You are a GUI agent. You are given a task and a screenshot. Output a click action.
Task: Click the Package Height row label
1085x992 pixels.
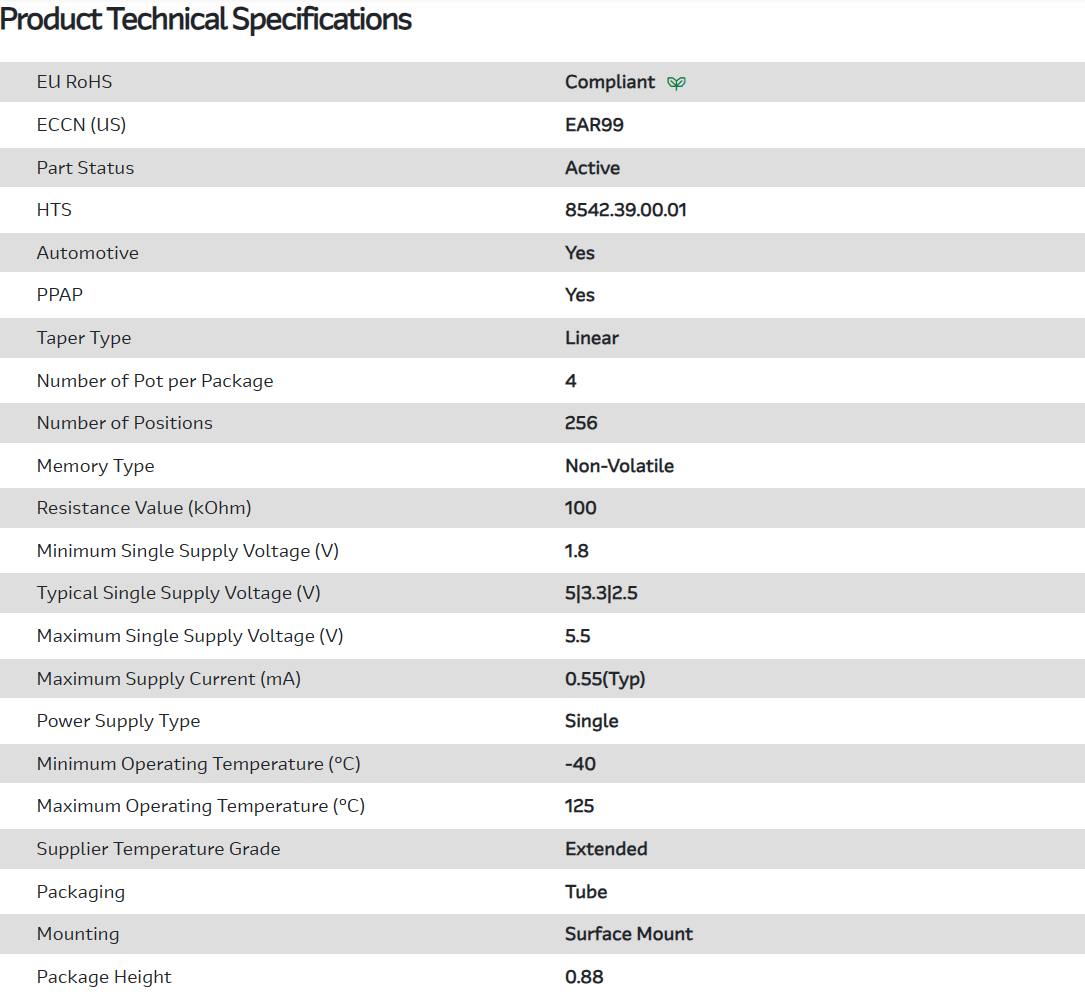[104, 977]
